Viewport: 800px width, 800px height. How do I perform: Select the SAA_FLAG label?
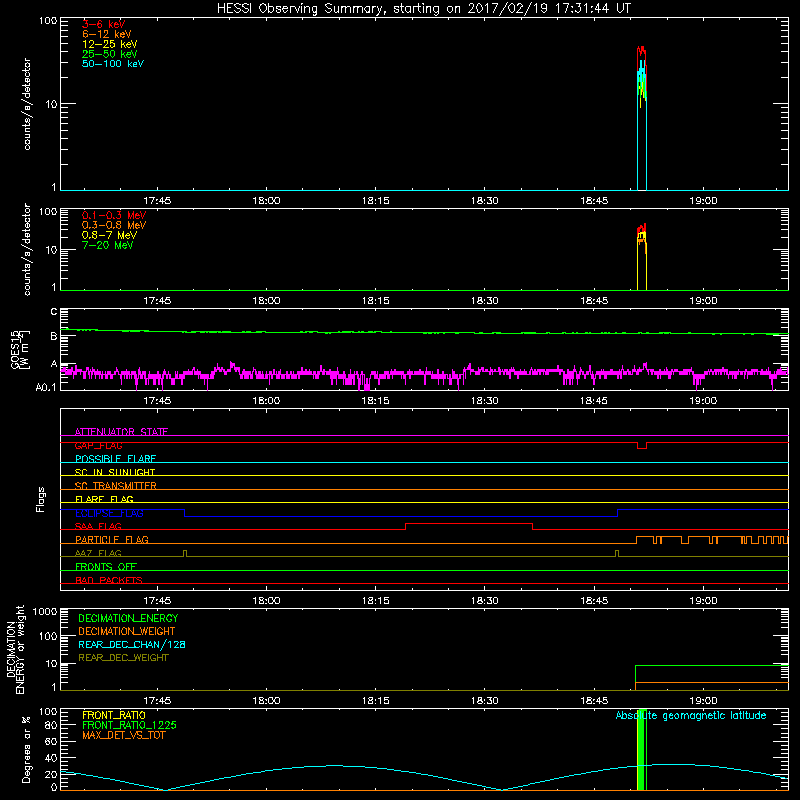[98, 527]
